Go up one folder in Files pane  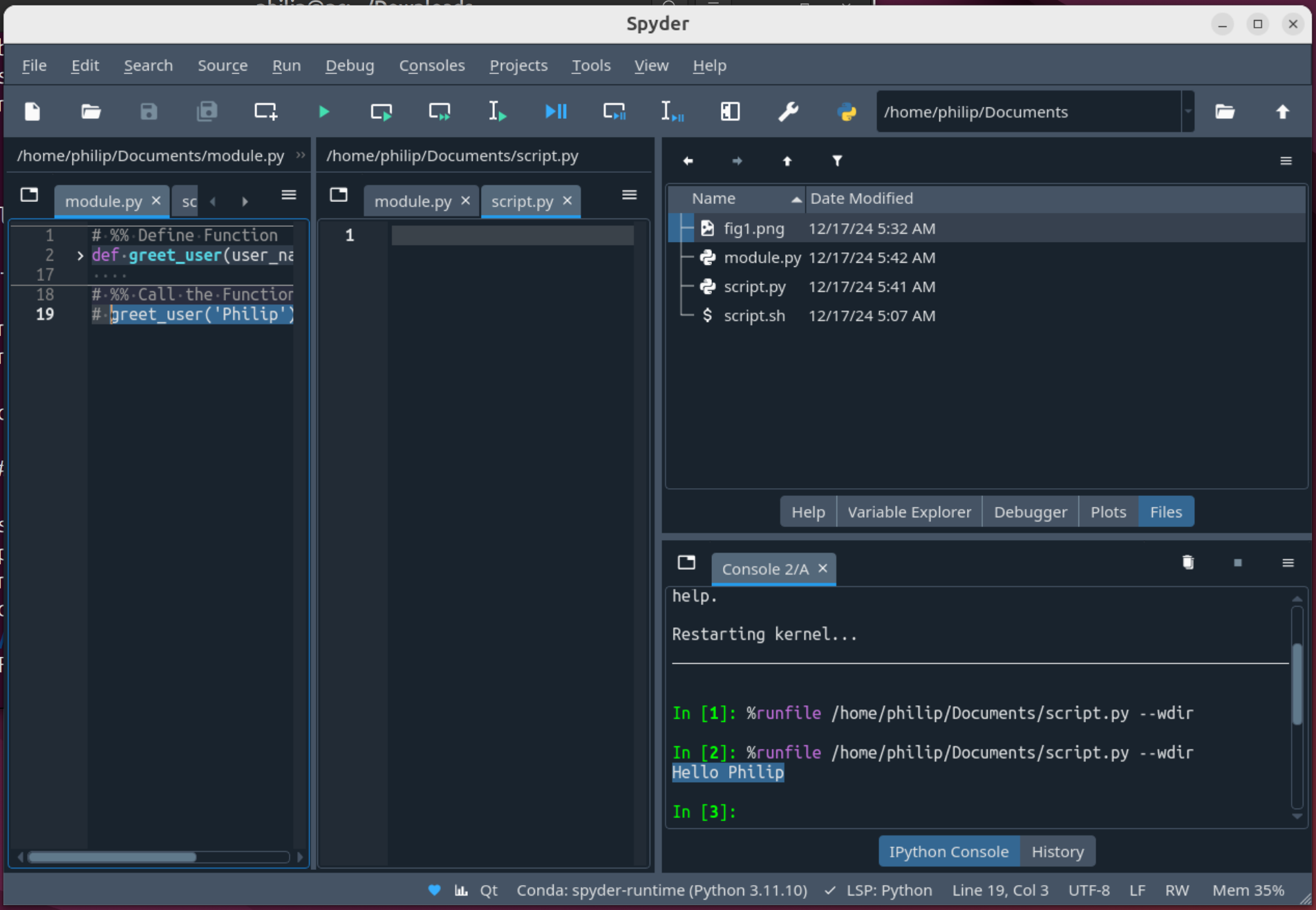pos(787,161)
